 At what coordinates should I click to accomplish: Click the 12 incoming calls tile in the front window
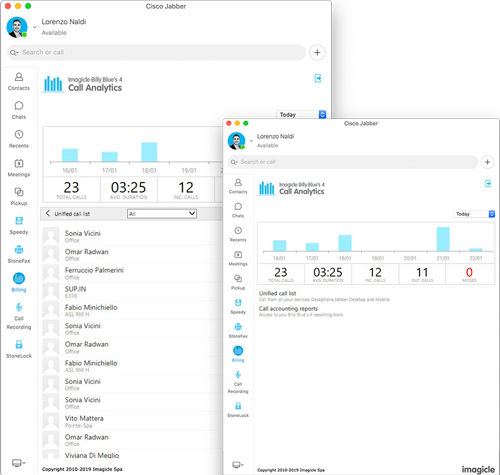click(375, 274)
